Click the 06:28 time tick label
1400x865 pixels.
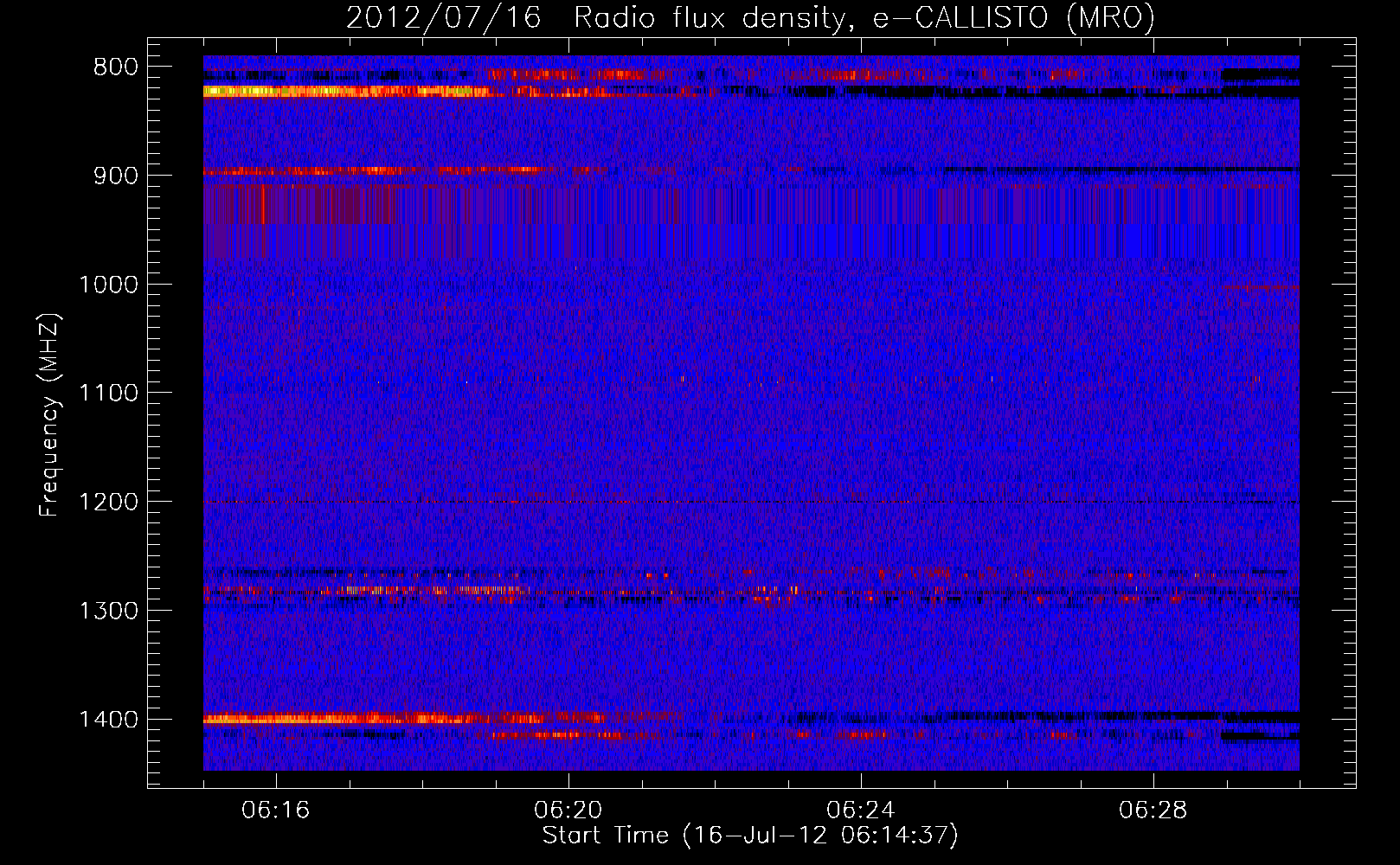click(x=1153, y=811)
